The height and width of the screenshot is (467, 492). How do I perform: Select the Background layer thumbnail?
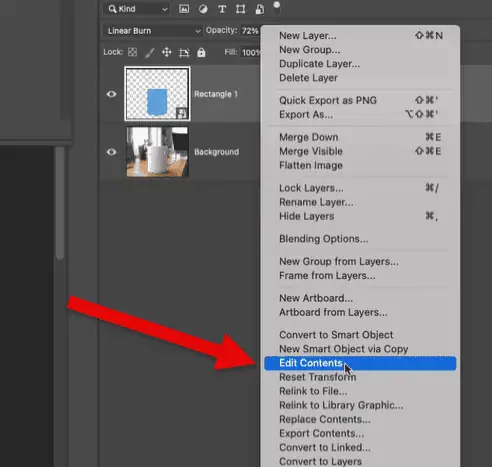(x=157, y=152)
